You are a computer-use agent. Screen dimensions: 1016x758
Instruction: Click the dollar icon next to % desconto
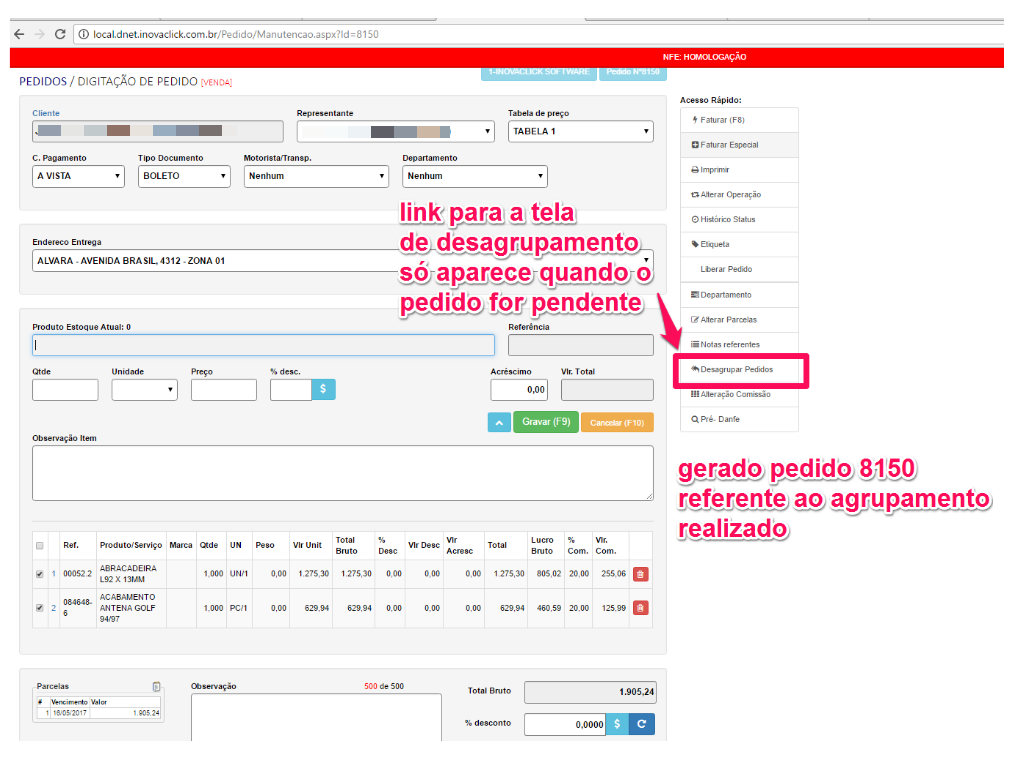(x=616, y=725)
